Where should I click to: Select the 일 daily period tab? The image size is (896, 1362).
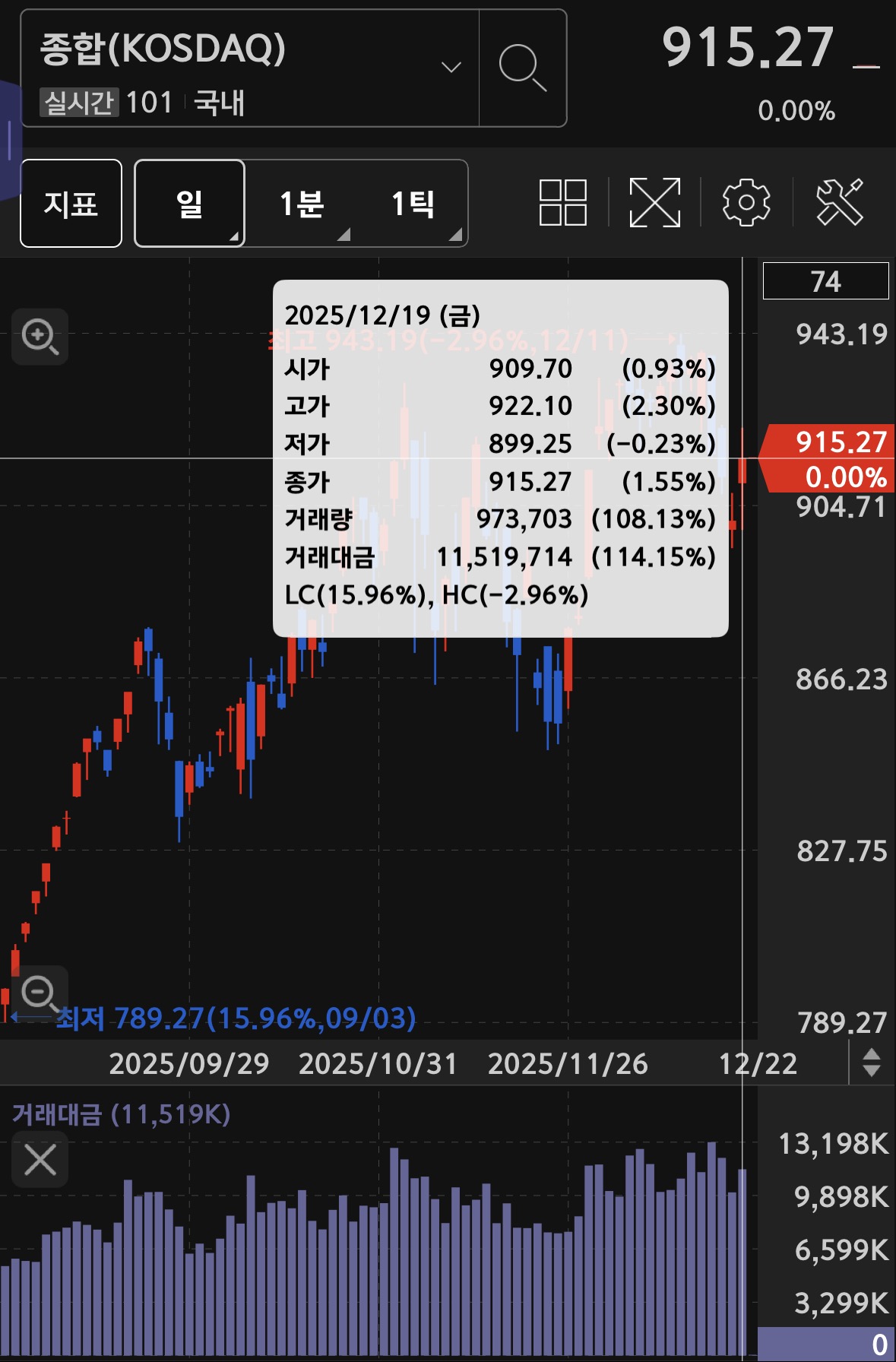pyautogui.click(x=189, y=203)
